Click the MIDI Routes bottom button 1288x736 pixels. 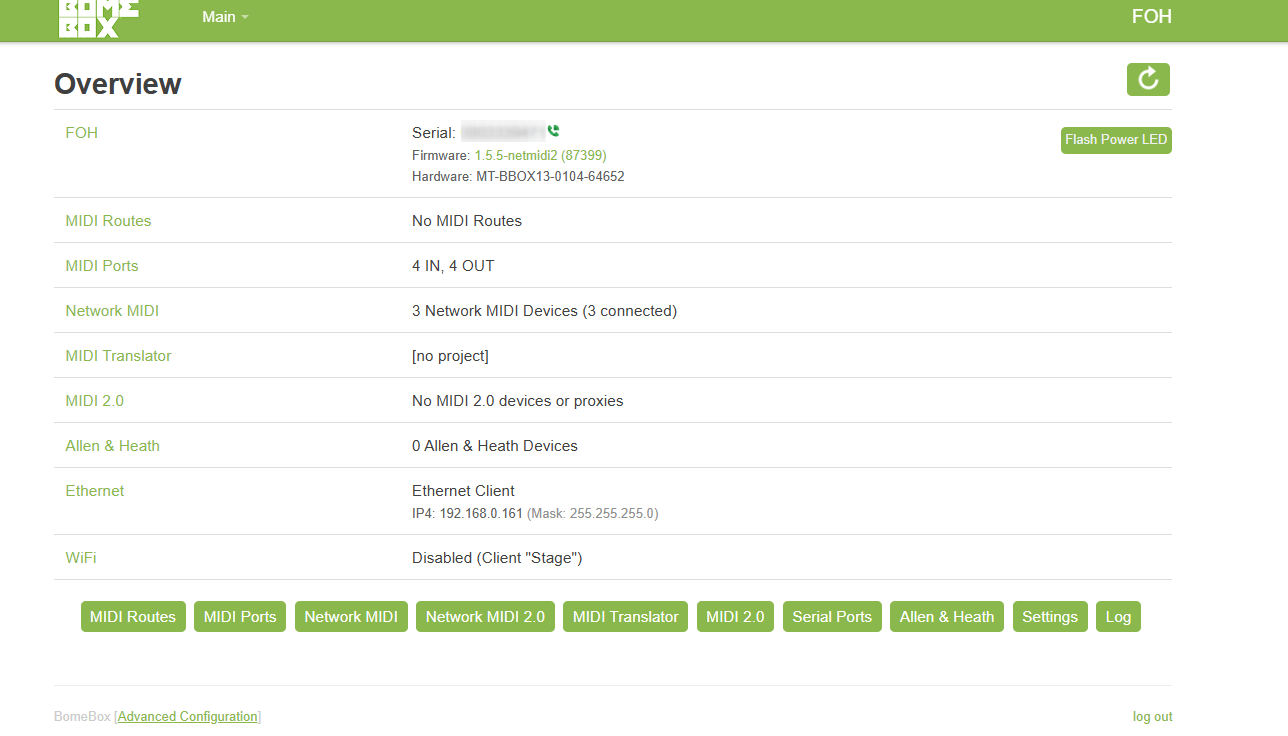point(133,617)
